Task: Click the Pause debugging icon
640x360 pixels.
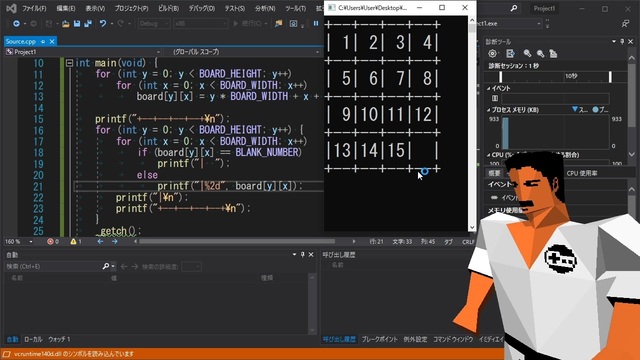Action: click(316, 23)
